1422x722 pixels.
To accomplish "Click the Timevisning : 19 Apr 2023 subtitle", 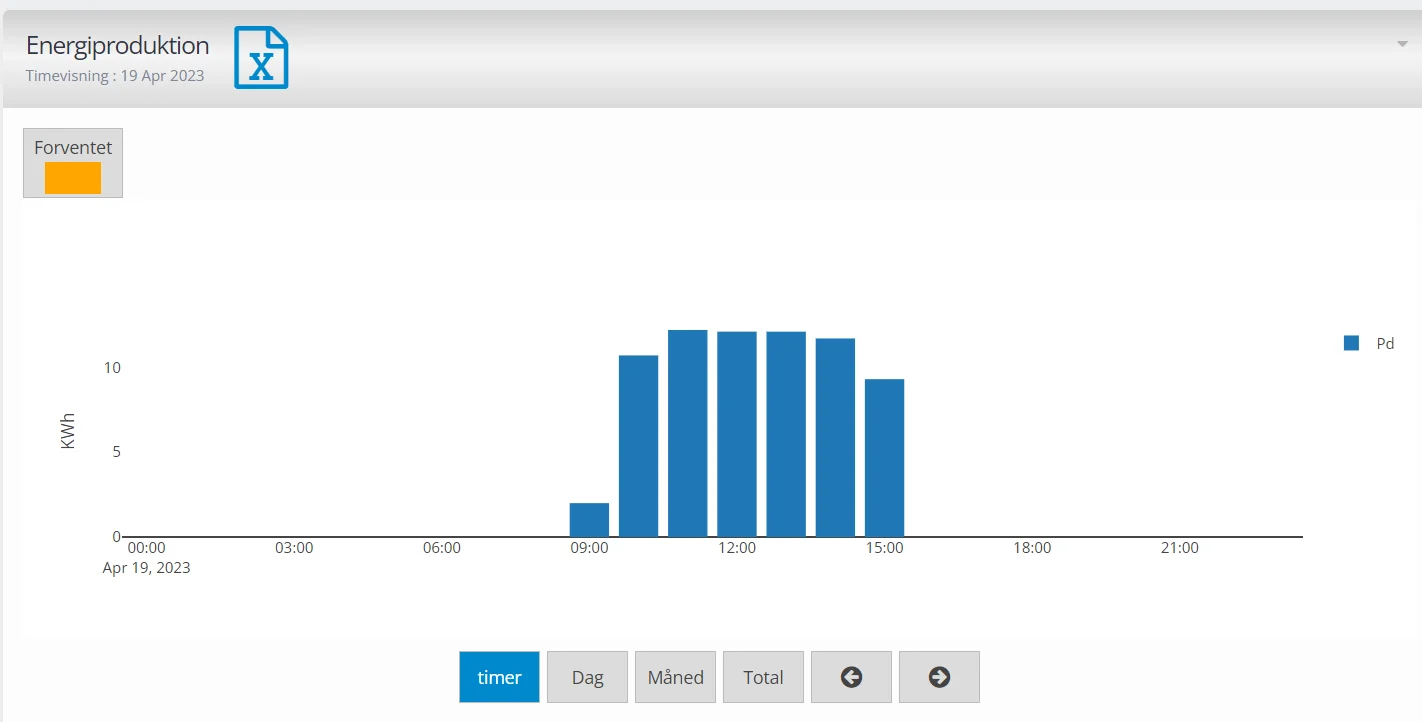I will point(115,76).
